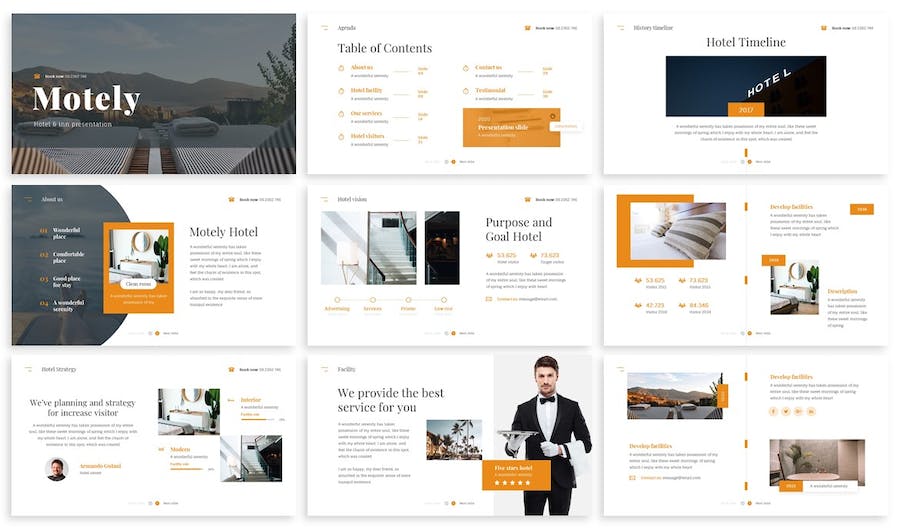Open the Hotel facility contents entry
The image size is (900, 528).
[366, 91]
